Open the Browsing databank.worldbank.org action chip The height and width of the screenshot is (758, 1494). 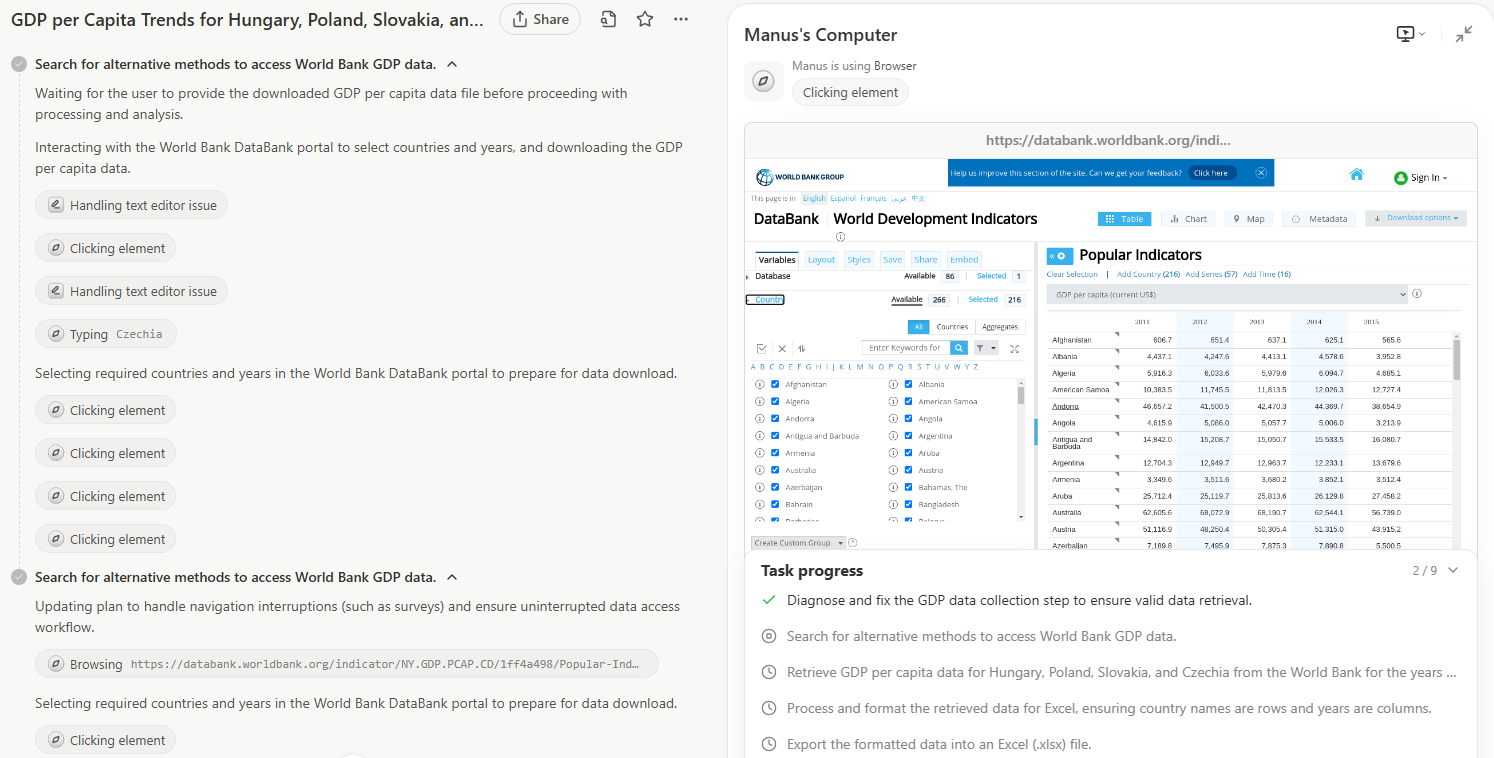click(x=348, y=664)
